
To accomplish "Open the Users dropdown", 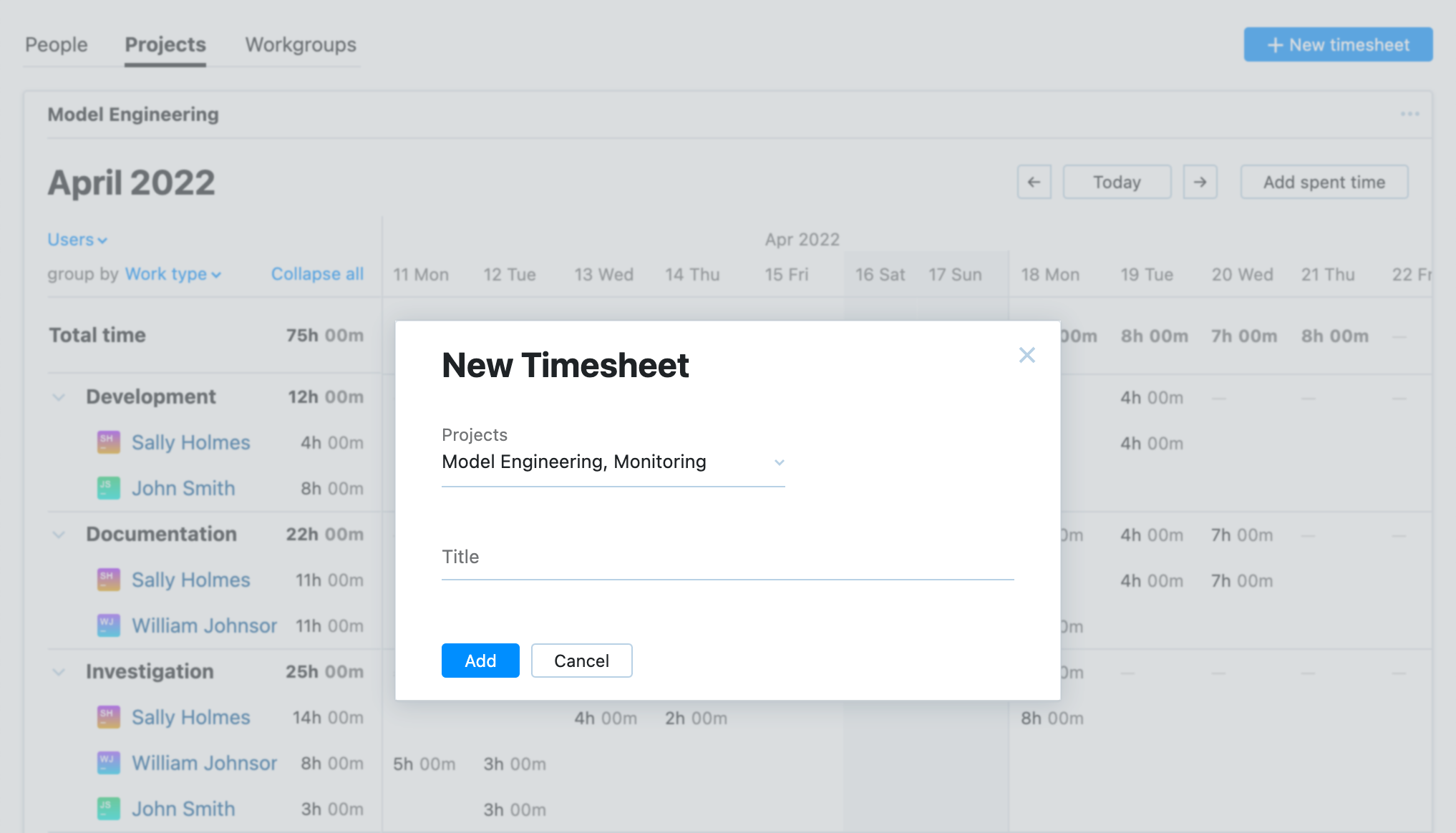I will click(77, 239).
